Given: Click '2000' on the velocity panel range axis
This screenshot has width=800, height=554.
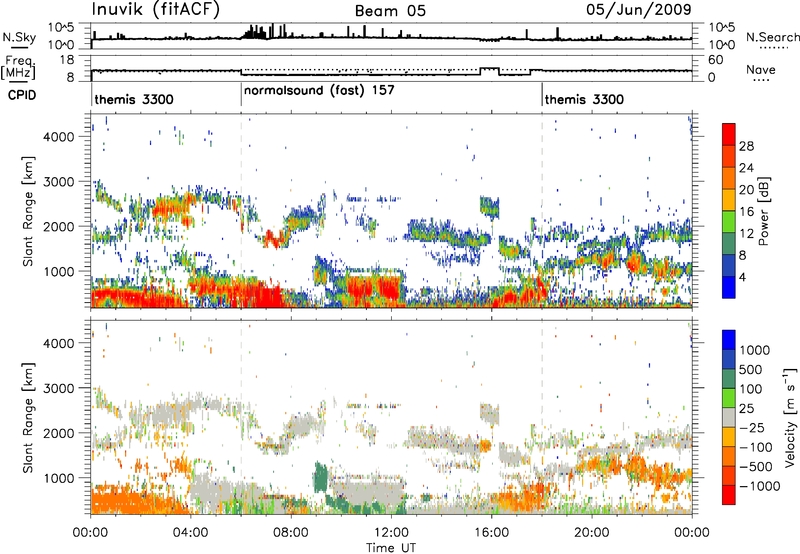Looking at the screenshot, I should 59,433.
